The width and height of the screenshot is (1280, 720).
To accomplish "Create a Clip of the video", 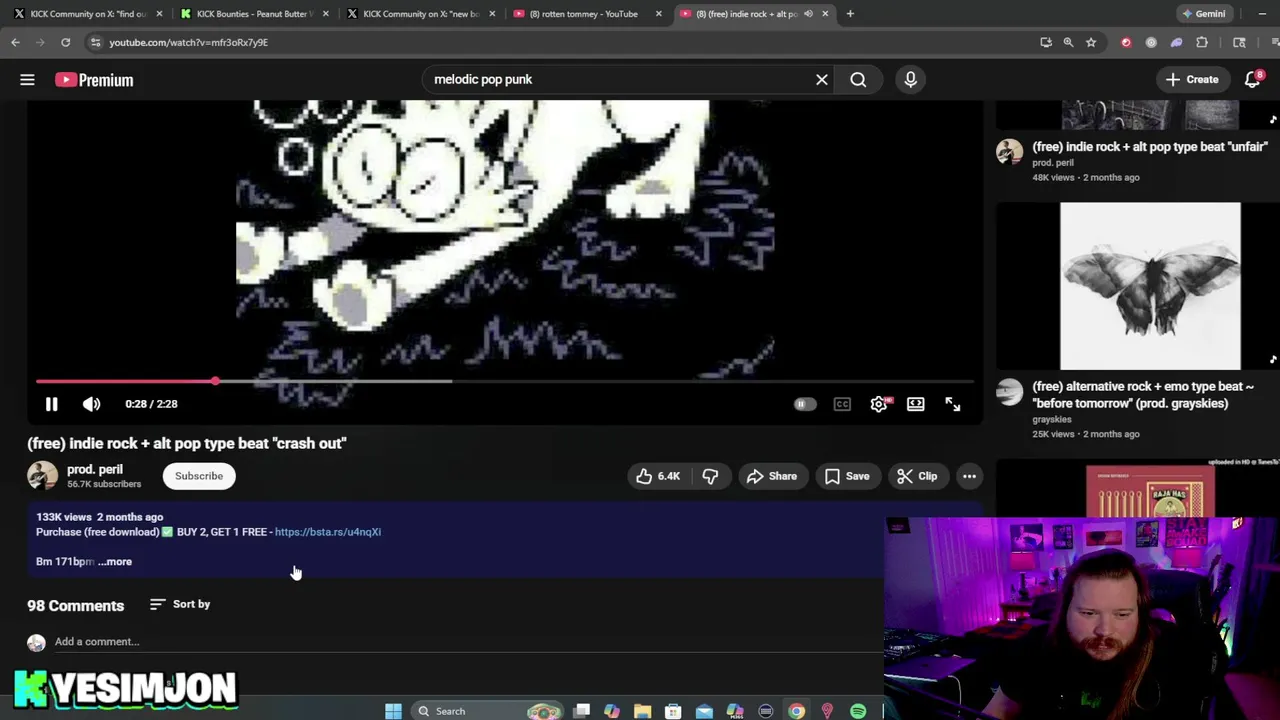I will click(917, 476).
